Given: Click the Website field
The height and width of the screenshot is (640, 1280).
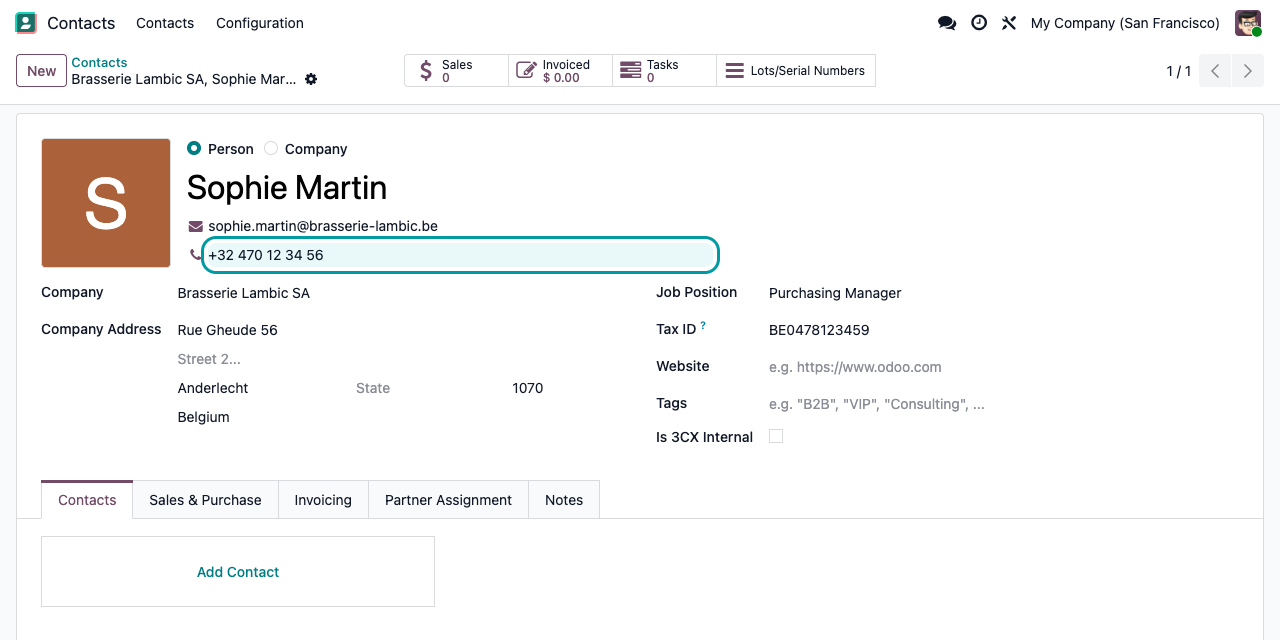Looking at the screenshot, I should coord(1004,367).
